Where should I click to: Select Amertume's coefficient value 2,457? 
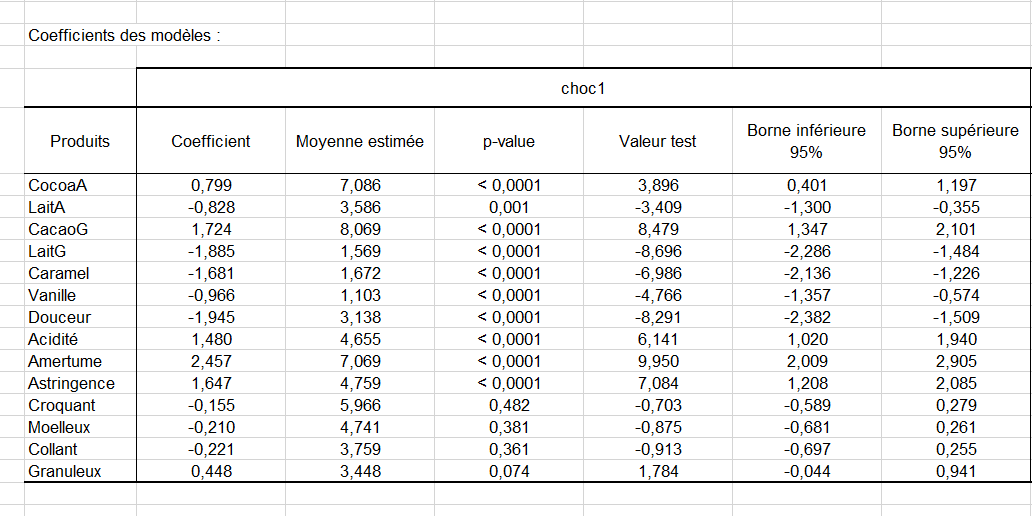211,361
